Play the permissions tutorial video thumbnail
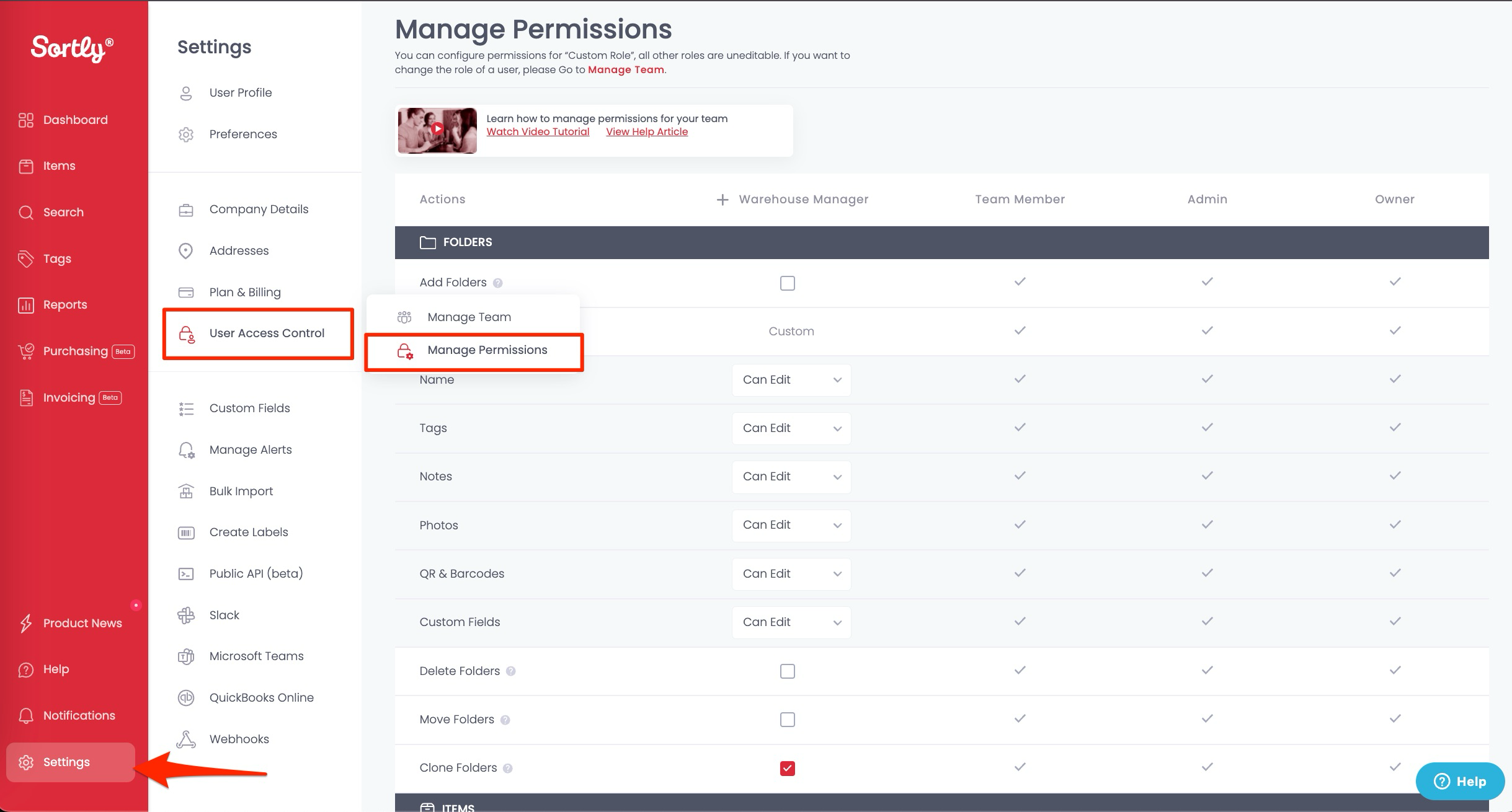Image resolution: width=1512 pixels, height=812 pixels. coord(437,130)
